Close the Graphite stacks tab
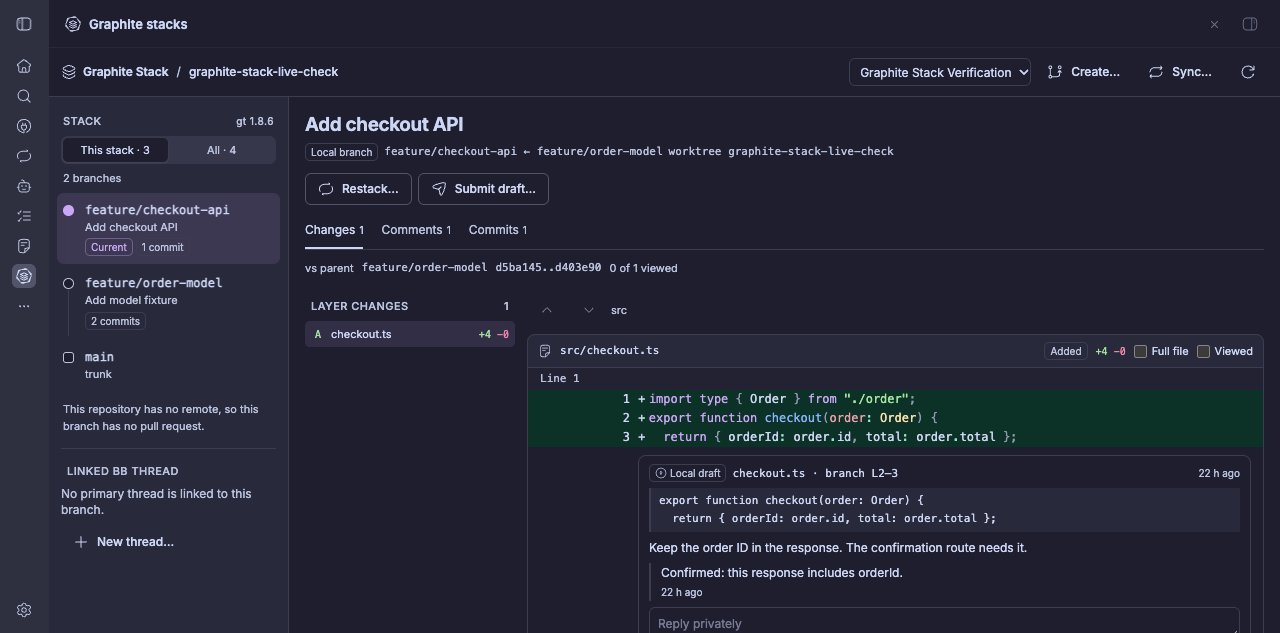 pos(1214,24)
